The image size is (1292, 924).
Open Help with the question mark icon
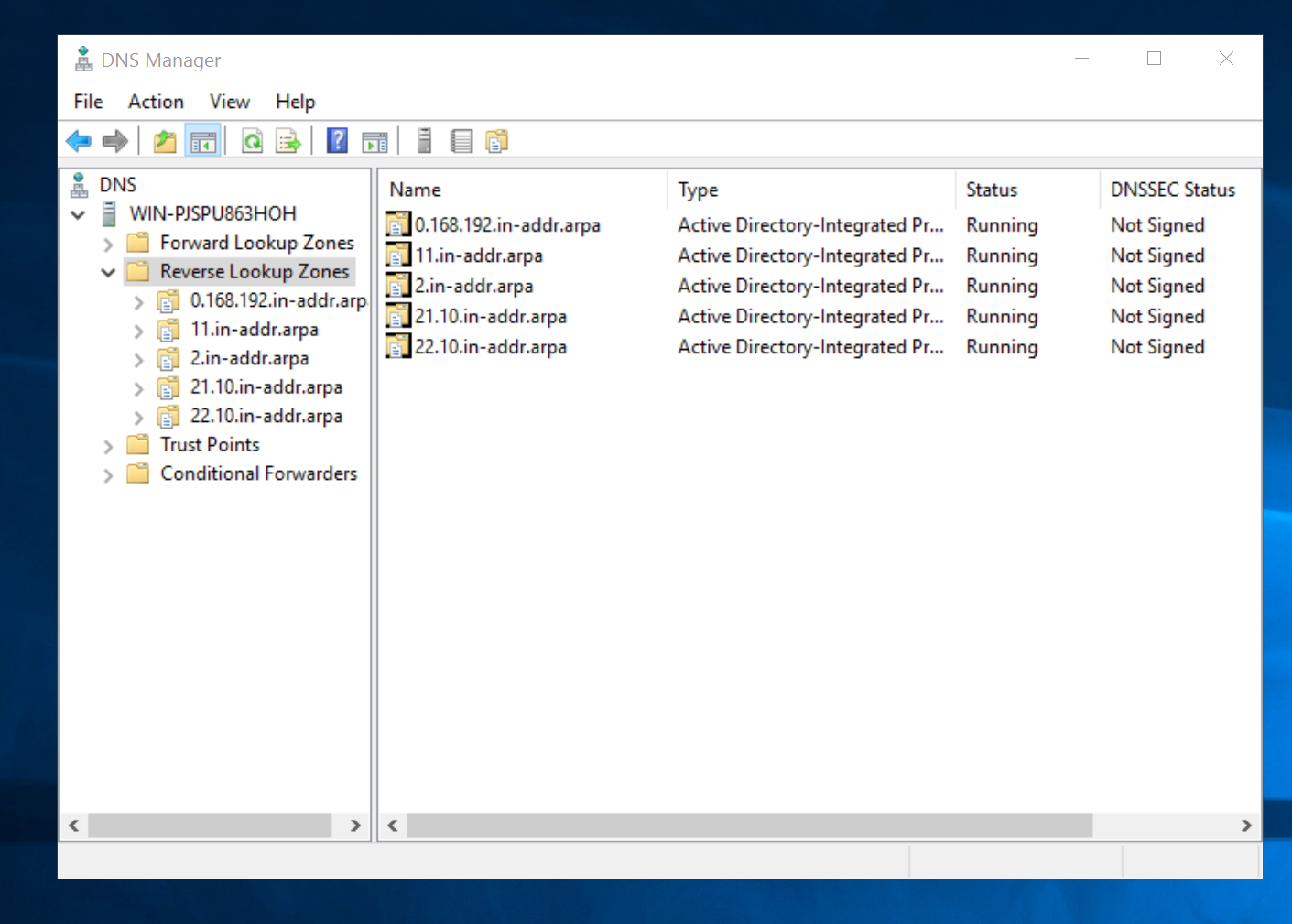(337, 141)
